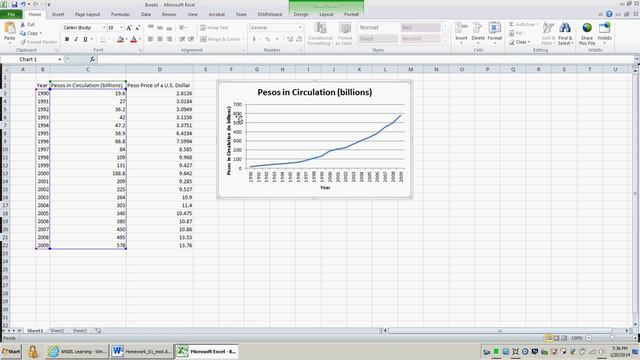Switch to the Data tab
This screenshot has width=640, height=360.
[146, 14]
